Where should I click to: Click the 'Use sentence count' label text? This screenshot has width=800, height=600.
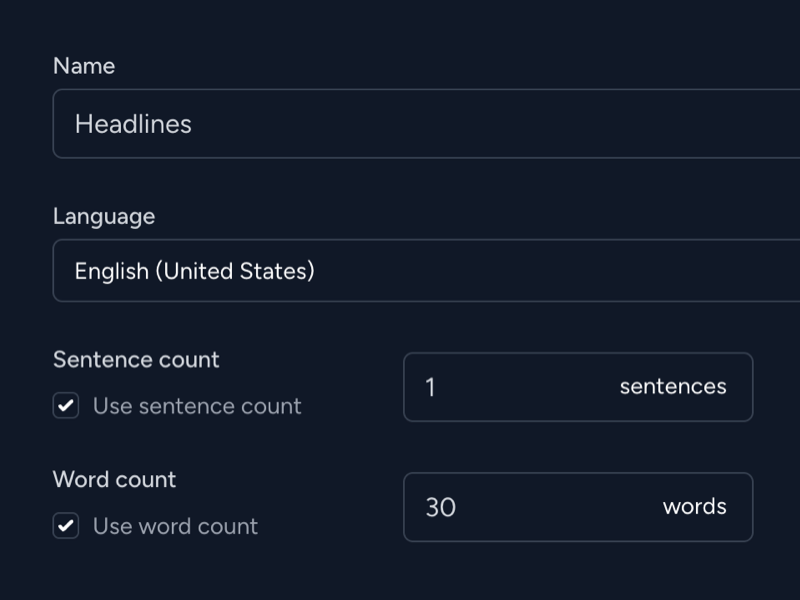tap(197, 406)
